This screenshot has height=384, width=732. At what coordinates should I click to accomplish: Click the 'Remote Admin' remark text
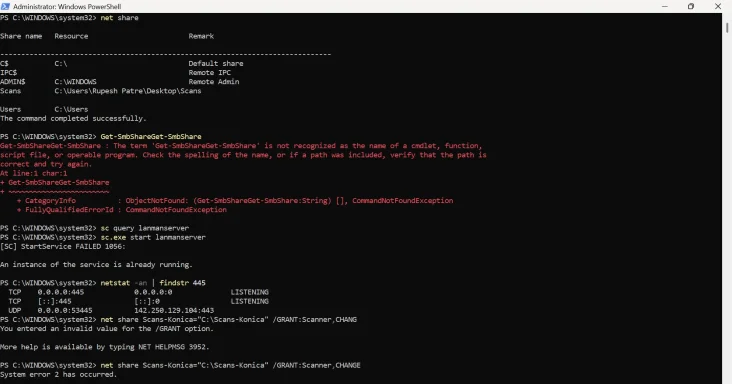(214, 82)
